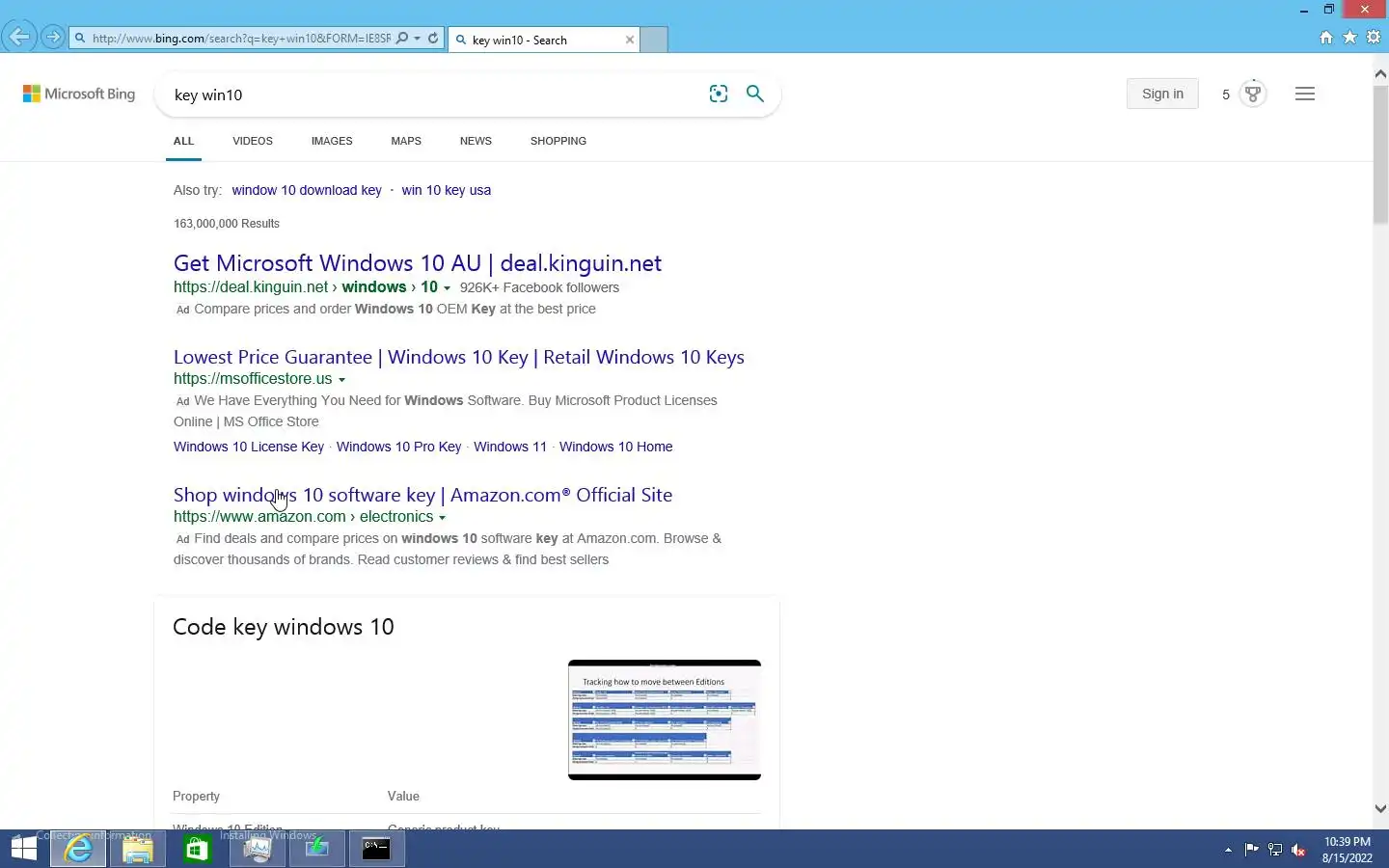Image resolution: width=1389 pixels, height=868 pixels.
Task: Click the Microsoft Bing logo
Action: 79,94
